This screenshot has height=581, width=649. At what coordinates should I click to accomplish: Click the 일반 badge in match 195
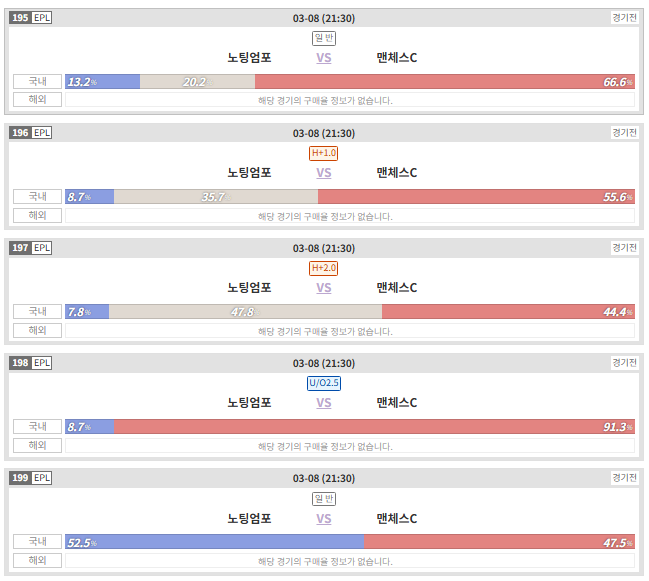click(x=324, y=38)
